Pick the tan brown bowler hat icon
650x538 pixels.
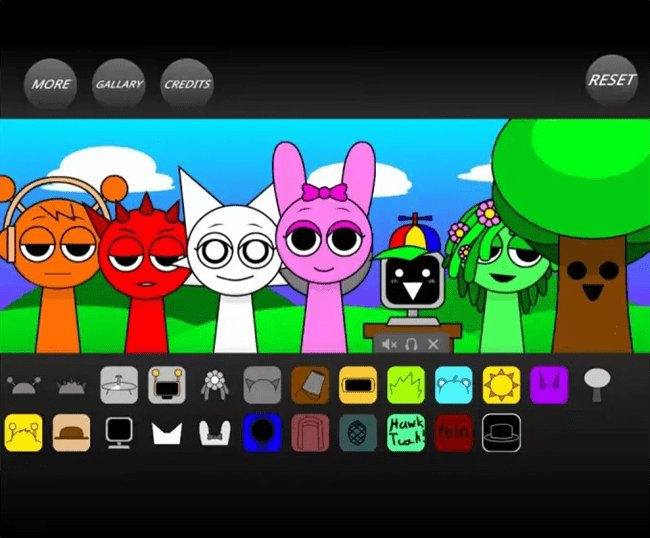click(x=71, y=433)
